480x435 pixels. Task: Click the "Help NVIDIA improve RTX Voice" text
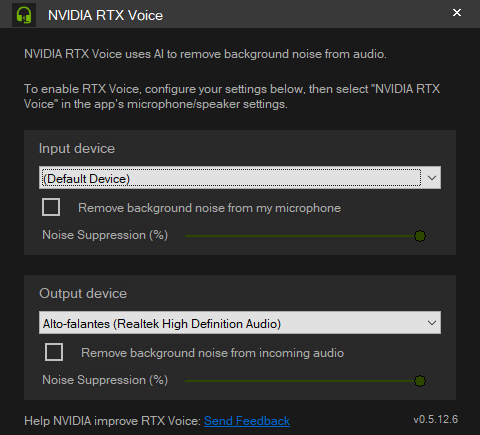tap(113, 421)
